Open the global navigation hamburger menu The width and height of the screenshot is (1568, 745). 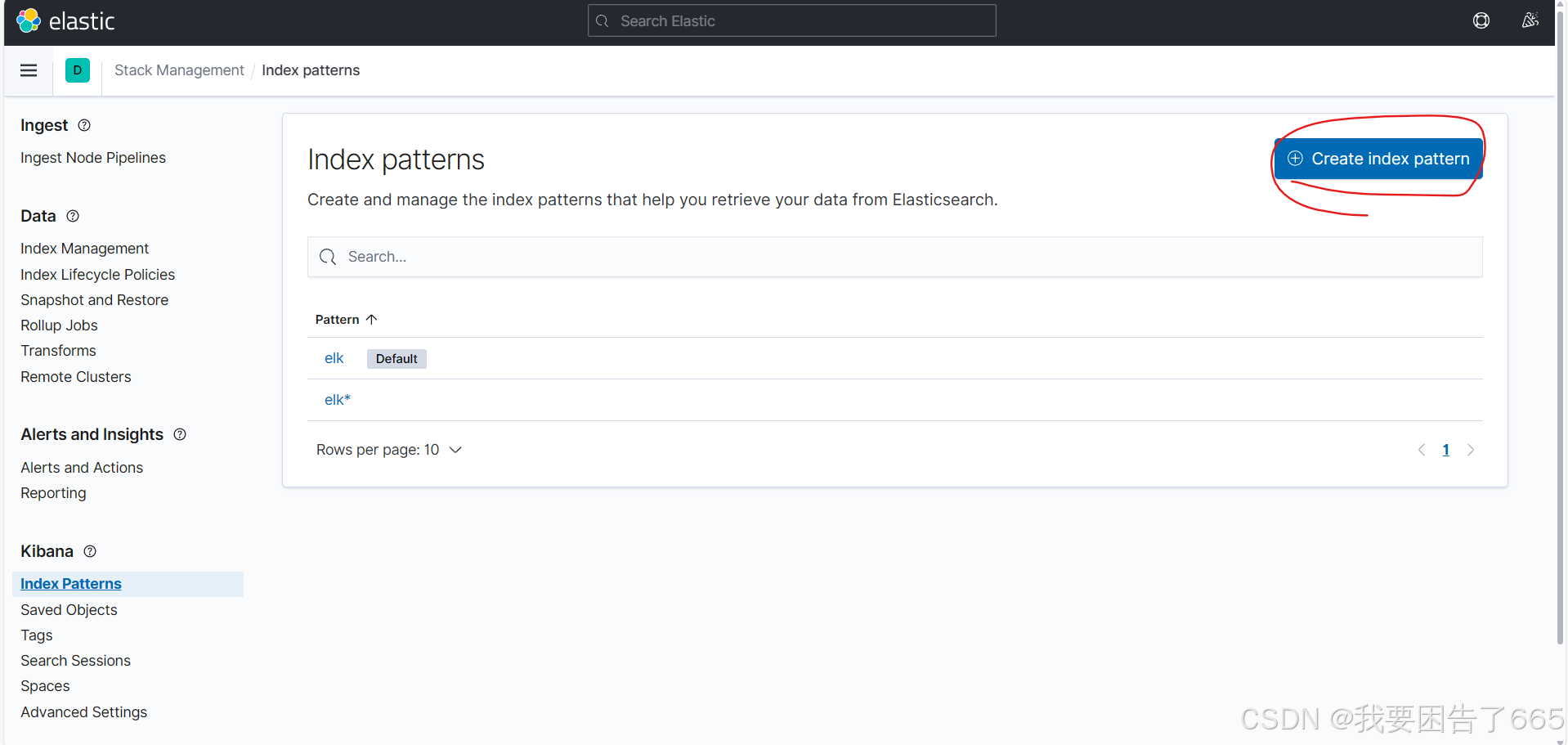(x=29, y=70)
